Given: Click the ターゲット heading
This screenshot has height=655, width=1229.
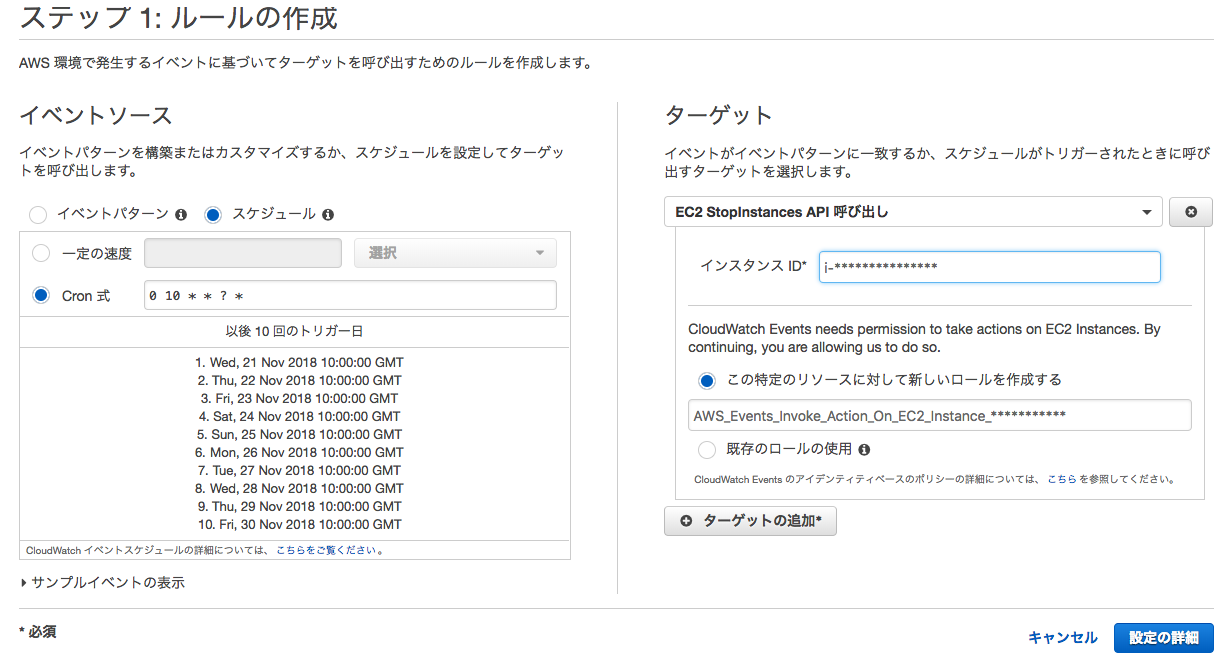Looking at the screenshot, I should click(x=718, y=116).
